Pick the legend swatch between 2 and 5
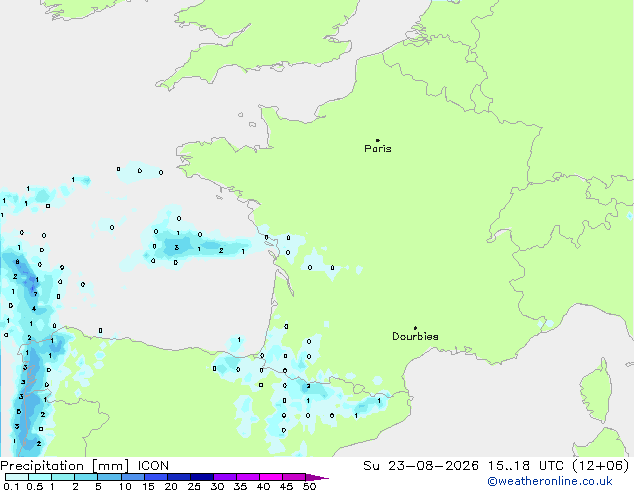Screen dimensions: 634x490 [86, 477]
